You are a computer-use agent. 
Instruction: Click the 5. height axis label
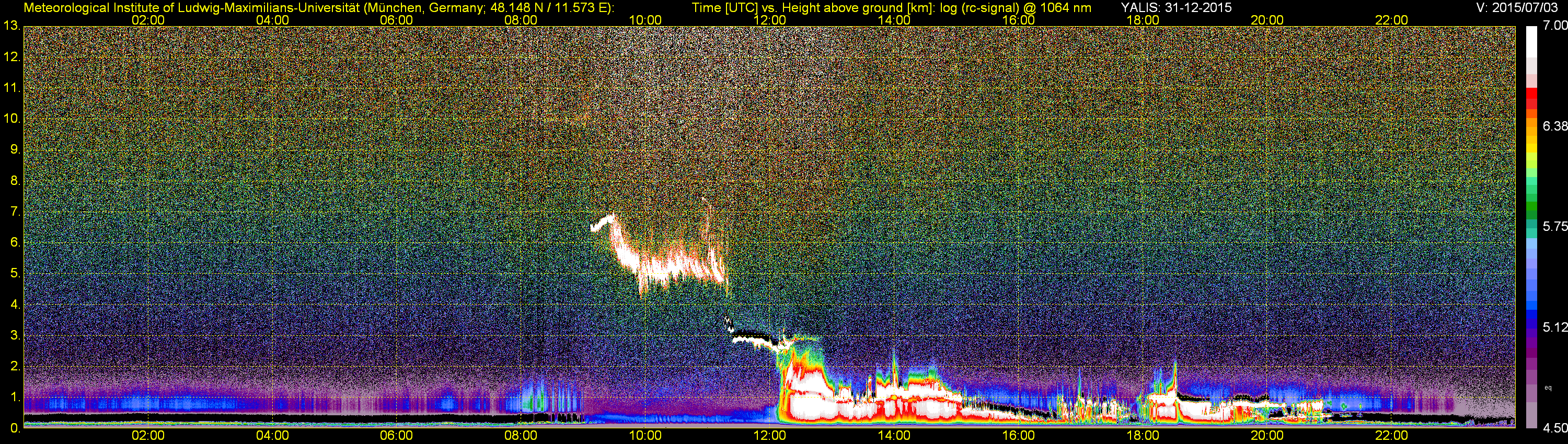(15, 274)
